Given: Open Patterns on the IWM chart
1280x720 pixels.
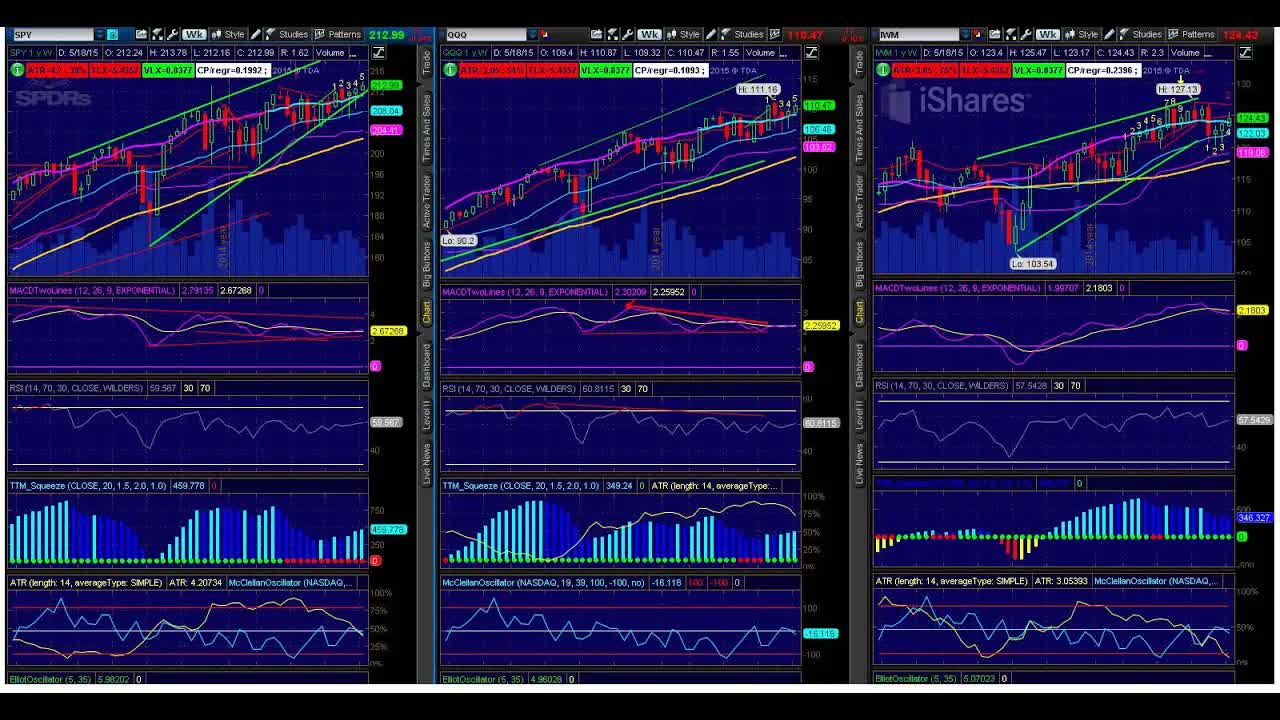Looking at the screenshot, I should [1191, 34].
